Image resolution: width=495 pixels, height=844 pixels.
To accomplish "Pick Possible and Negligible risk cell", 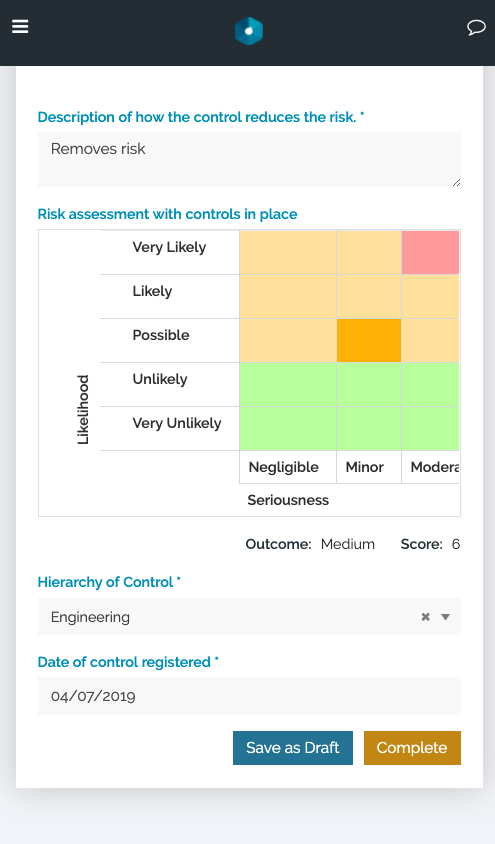I will 288,340.
